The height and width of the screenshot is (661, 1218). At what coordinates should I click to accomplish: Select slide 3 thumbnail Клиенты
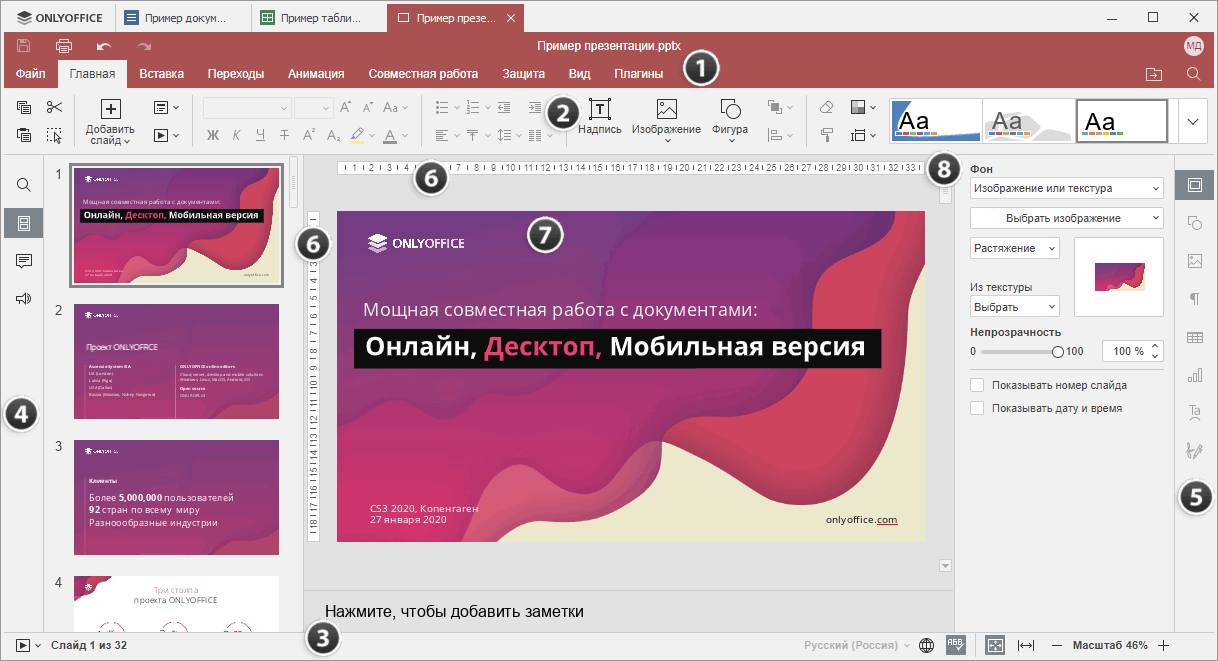point(176,497)
